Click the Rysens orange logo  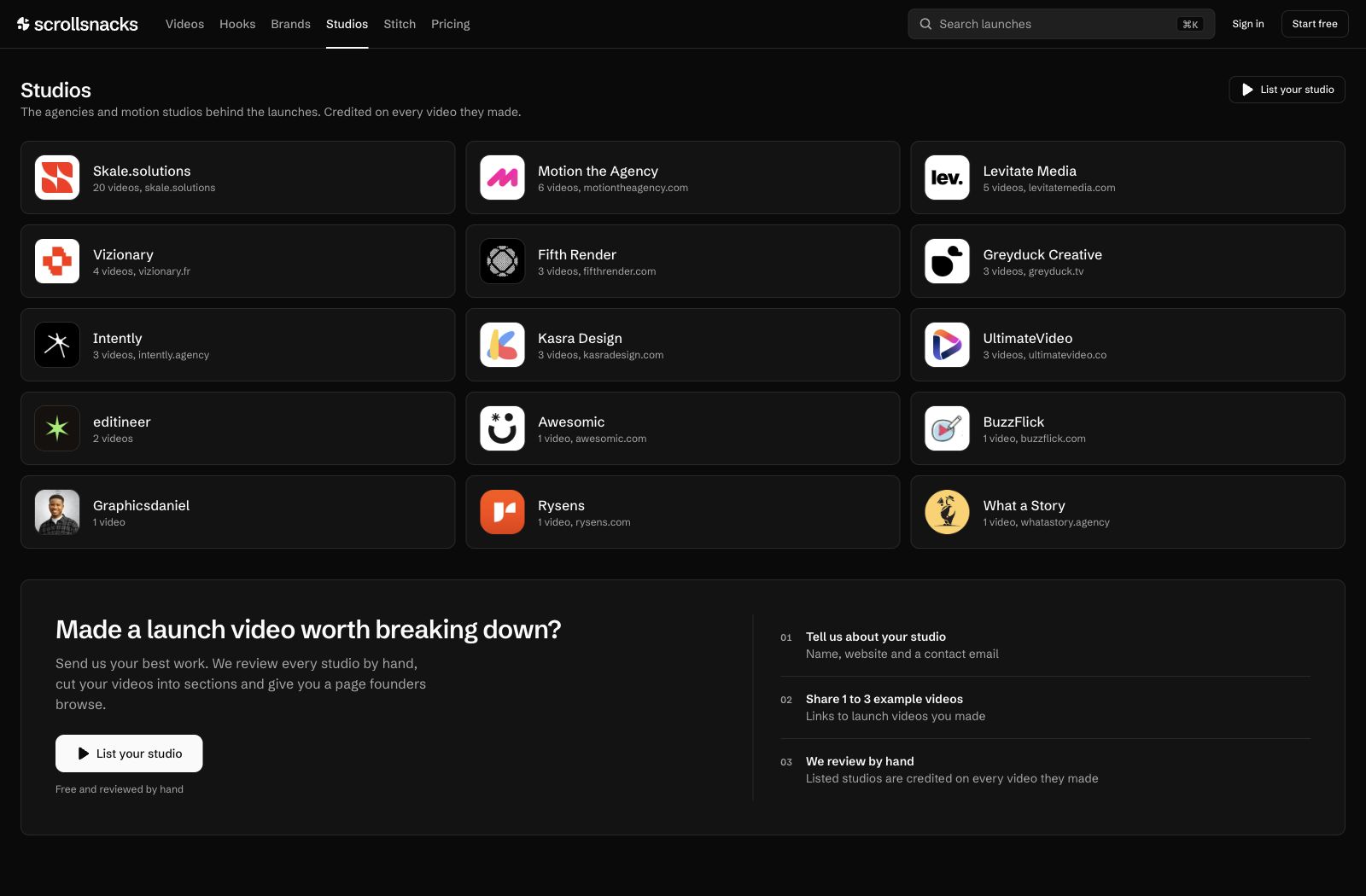pos(502,512)
